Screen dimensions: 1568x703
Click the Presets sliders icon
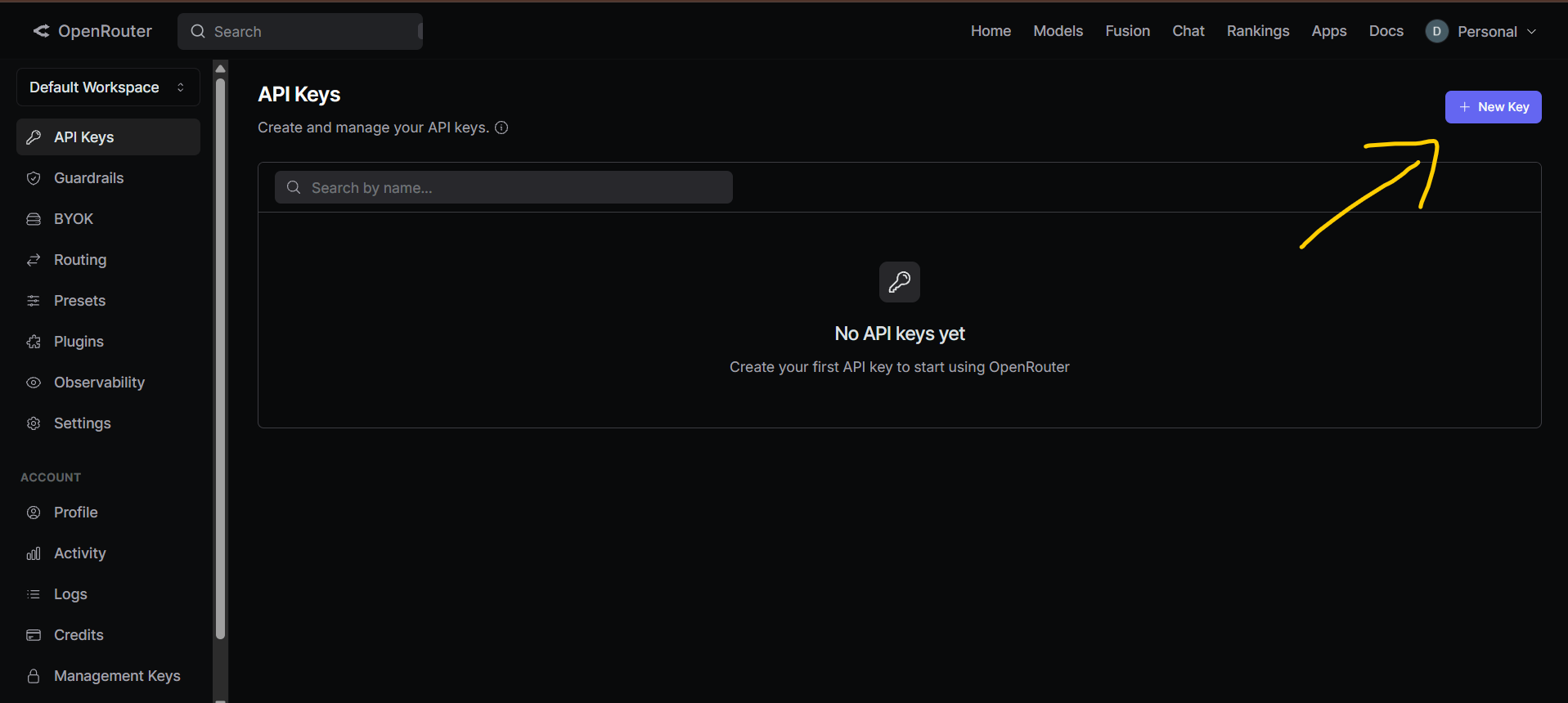34,301
